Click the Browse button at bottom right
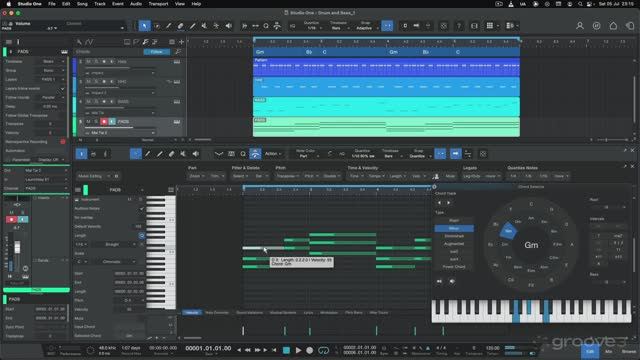The width and height of the screenshot is (640, 360). point(629,351)
